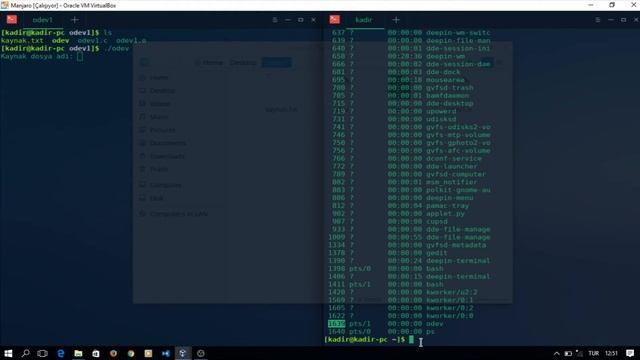Add a new tab in the odev1 terminal
Screen dimensions: 640x360
click(x=74, y=20)
